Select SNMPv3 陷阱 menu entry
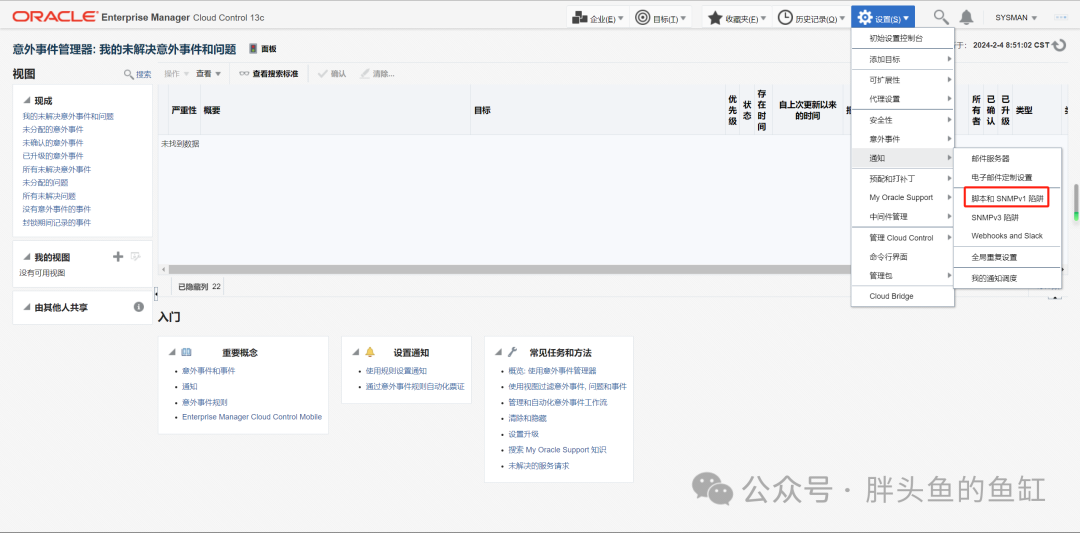This screenshot has width=1080, height=533. coord(1007,217)
